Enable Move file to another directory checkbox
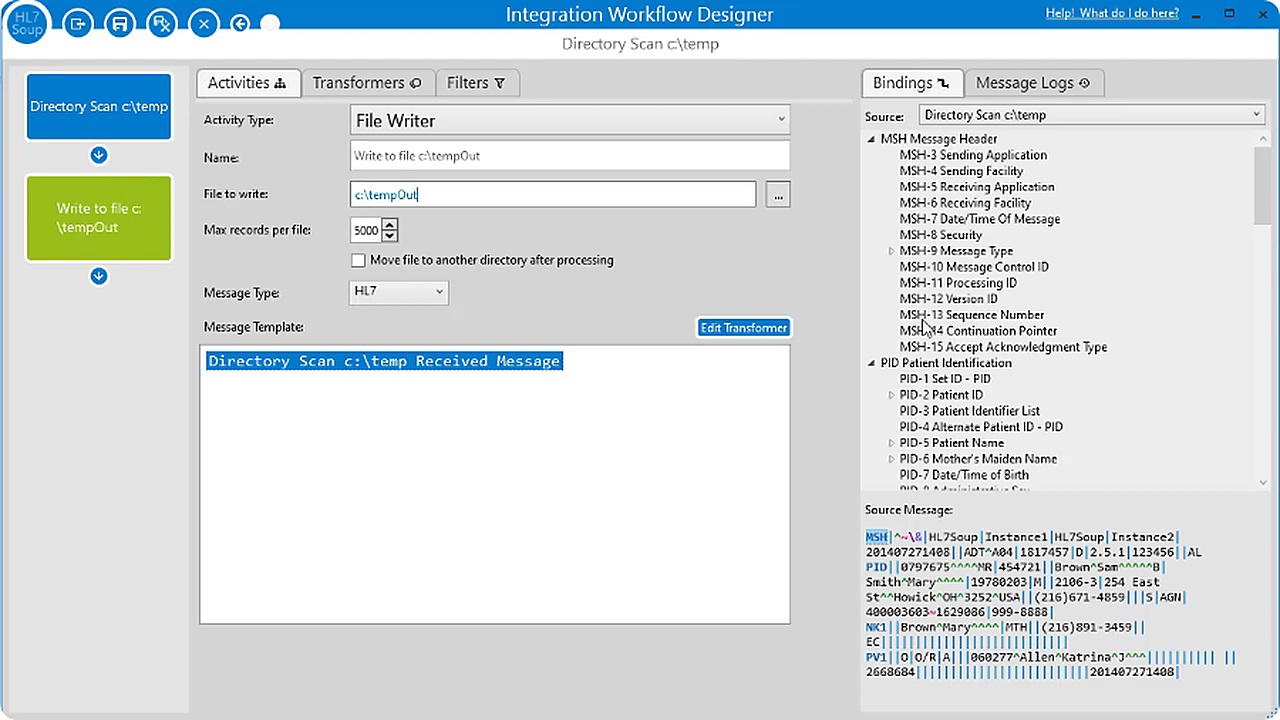1280x720 pixels. pyautogui.click(x=358, y=260)
